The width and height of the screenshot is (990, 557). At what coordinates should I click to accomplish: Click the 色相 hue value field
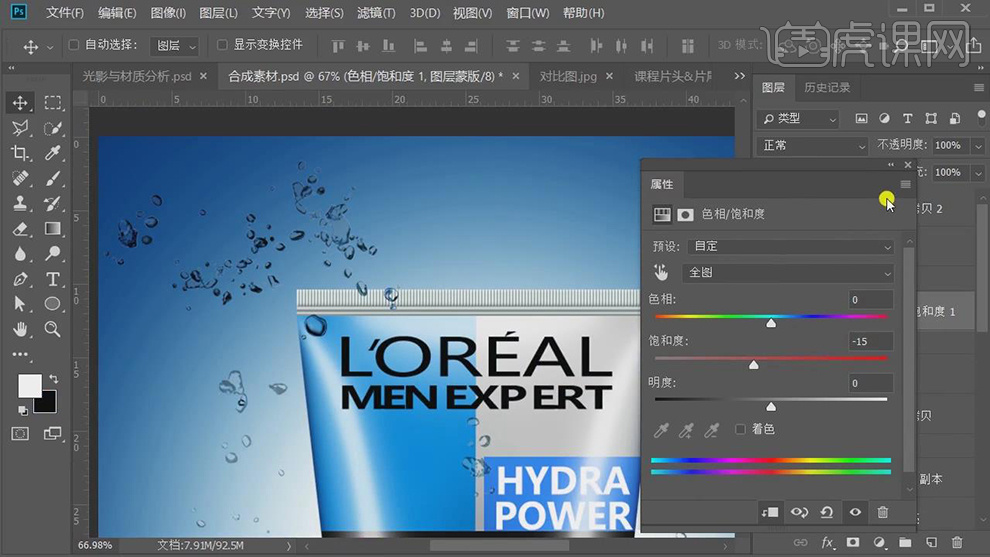tap(868, 300)
